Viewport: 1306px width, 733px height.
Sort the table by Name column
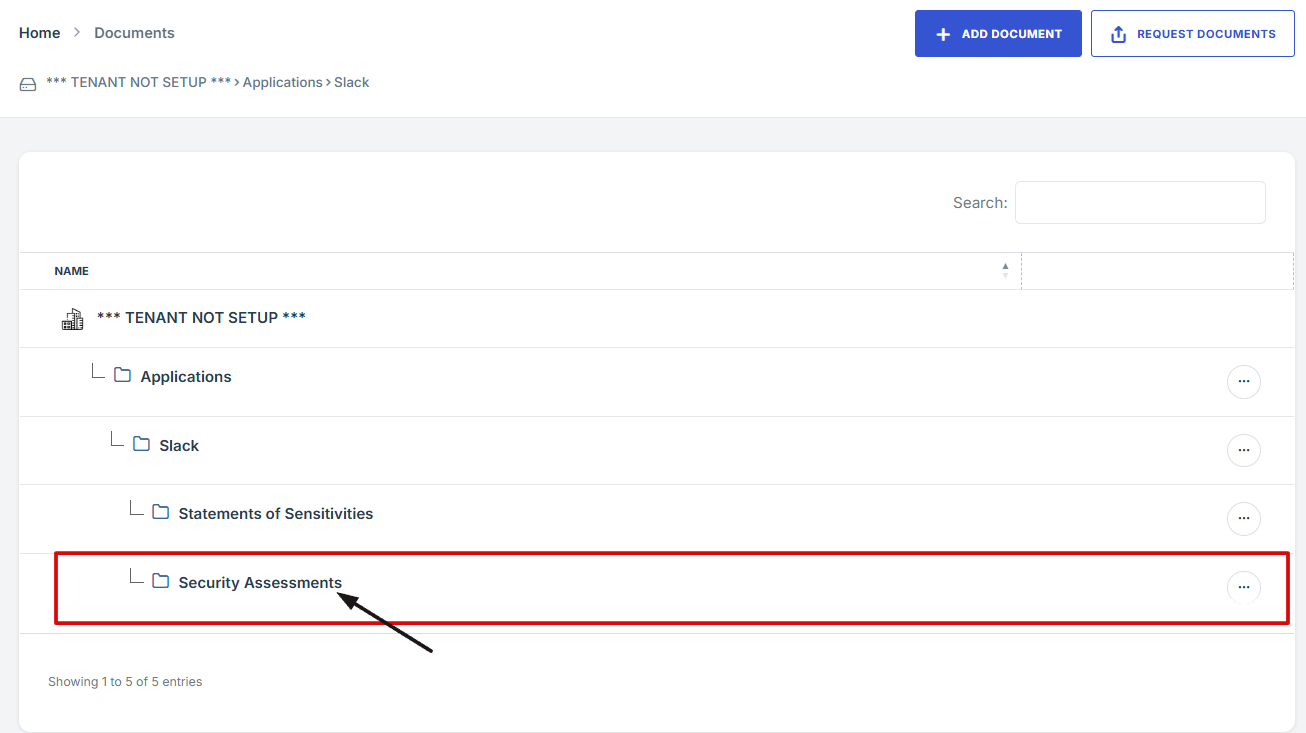coord(72,271)
